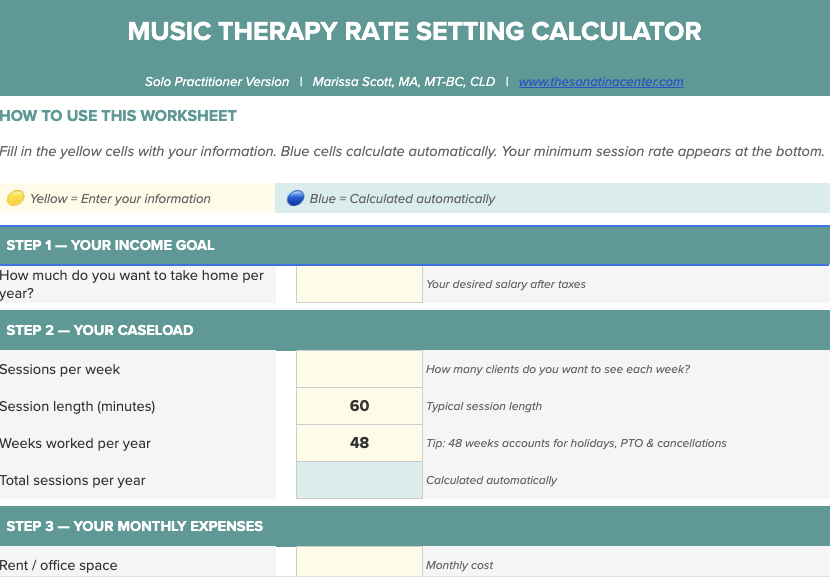This screenshot has height=582, width=830.
Task: Click the Sessions per week input cell
Action: (x=359, y=369)
